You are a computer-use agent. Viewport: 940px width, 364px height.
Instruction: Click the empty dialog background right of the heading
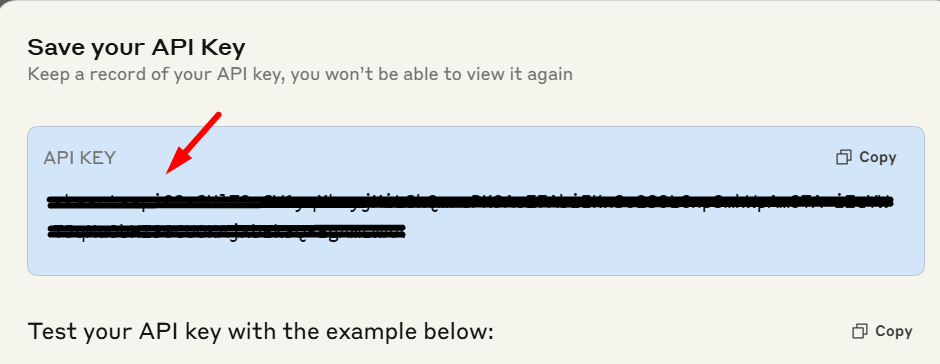click(x=590, y=48)
